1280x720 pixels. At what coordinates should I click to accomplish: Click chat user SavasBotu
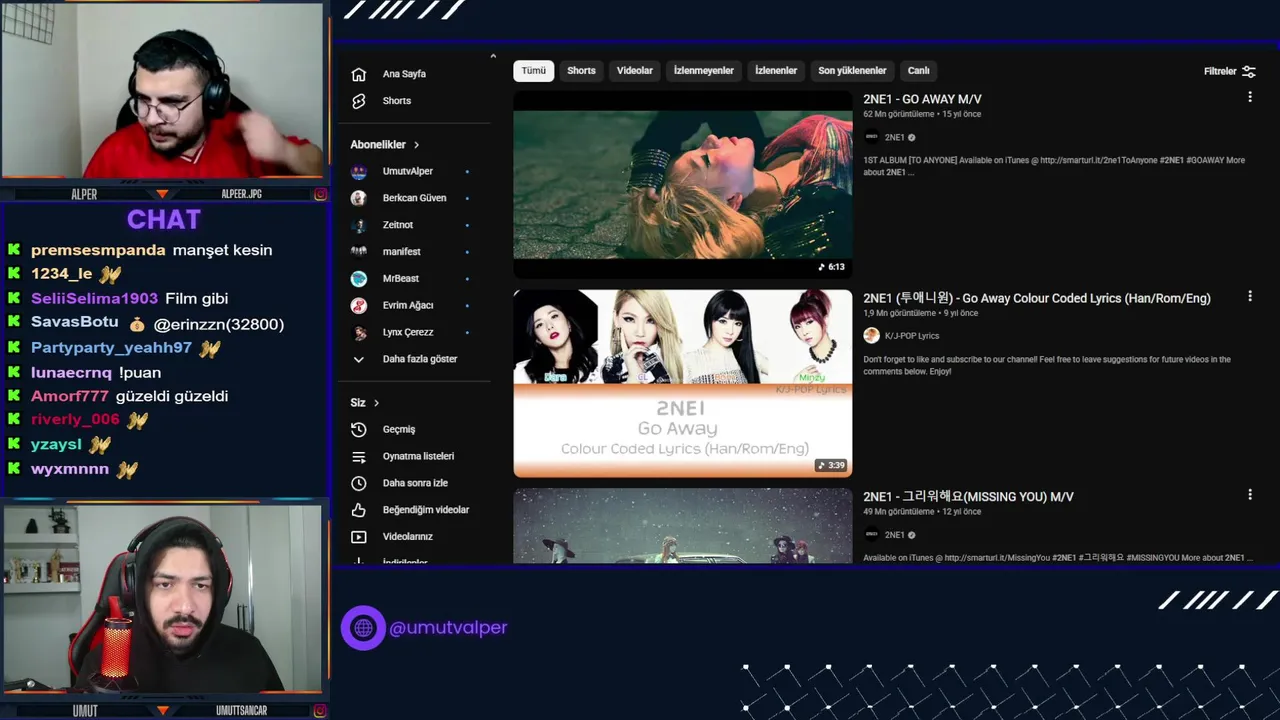[75, 323]
